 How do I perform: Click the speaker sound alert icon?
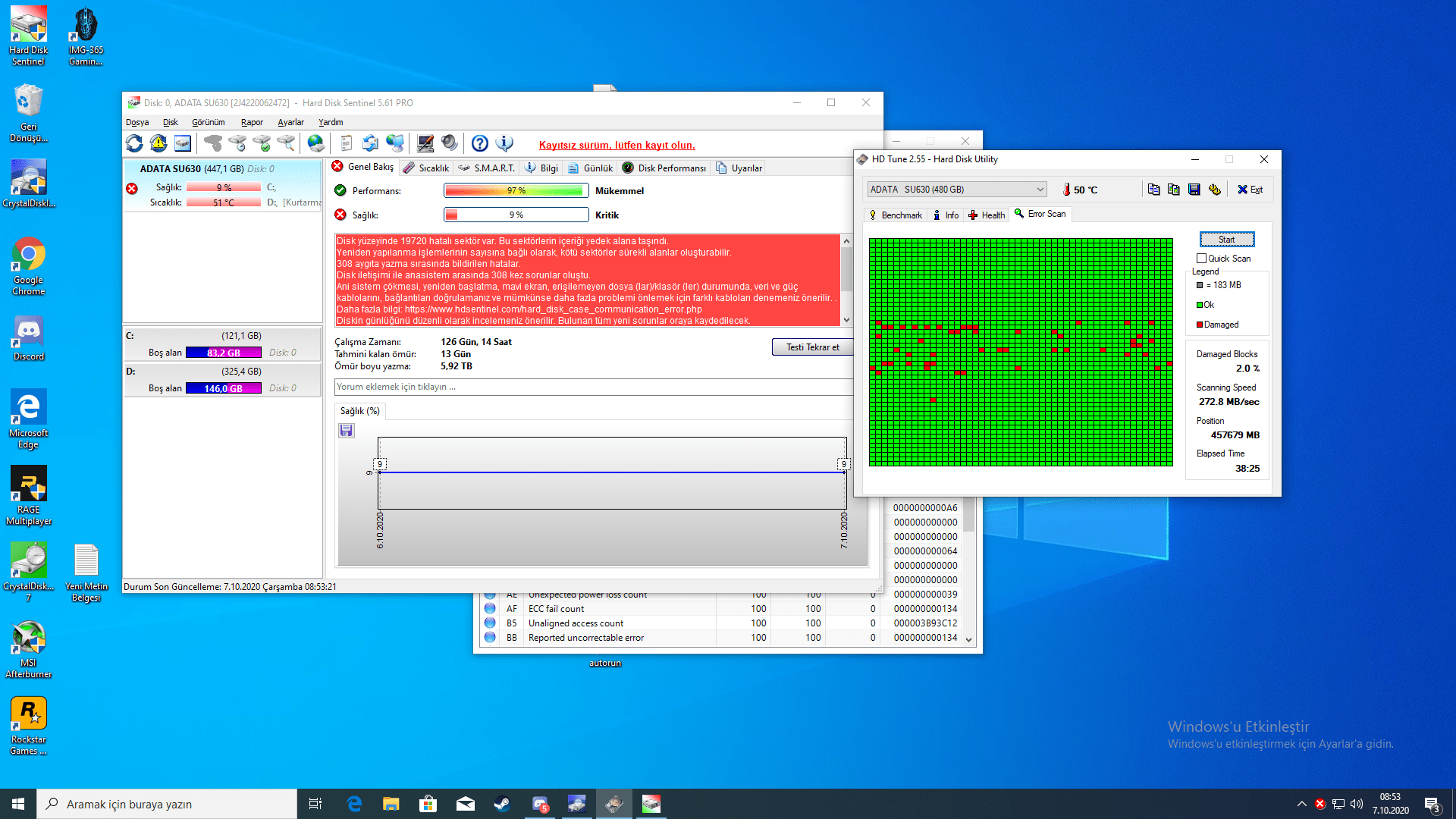[450, 143]
